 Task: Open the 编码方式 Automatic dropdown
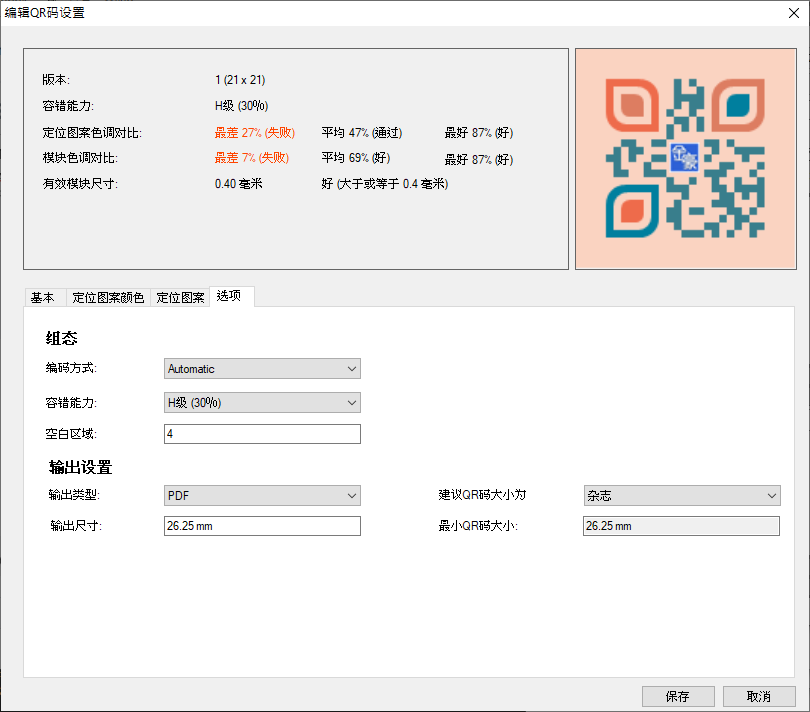262,369
